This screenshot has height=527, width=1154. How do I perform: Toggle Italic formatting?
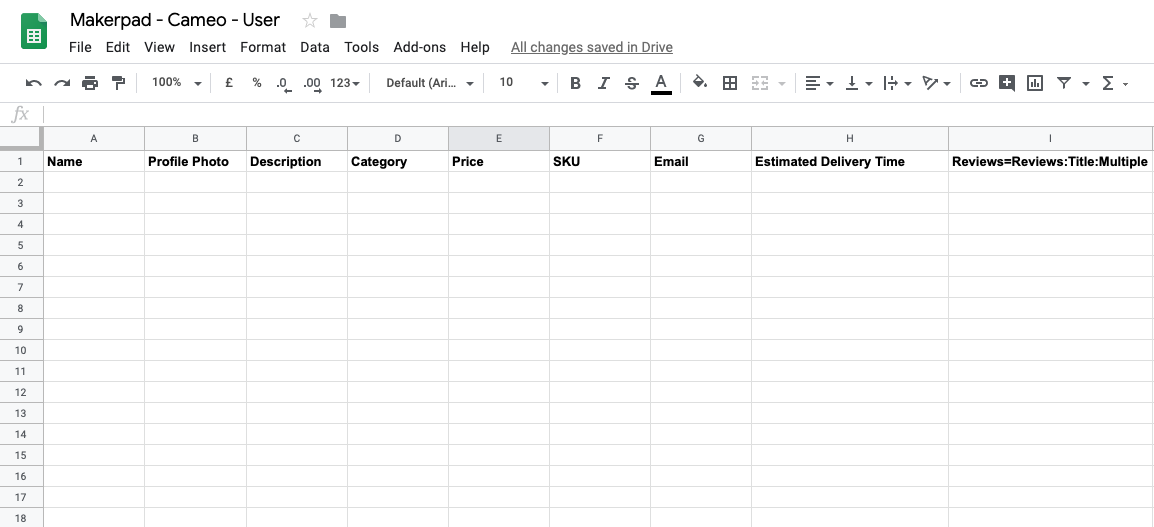(603, 83)
